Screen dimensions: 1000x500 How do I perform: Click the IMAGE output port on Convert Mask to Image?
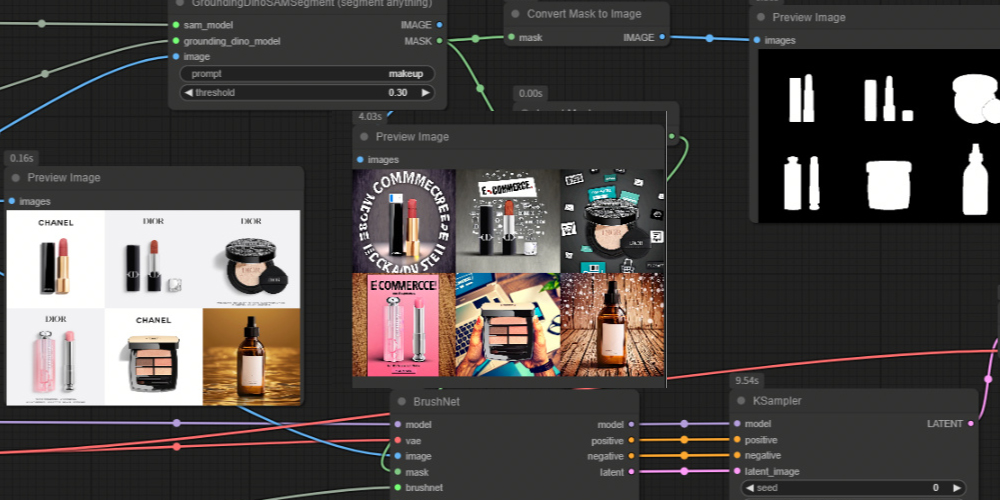point(662,38)
